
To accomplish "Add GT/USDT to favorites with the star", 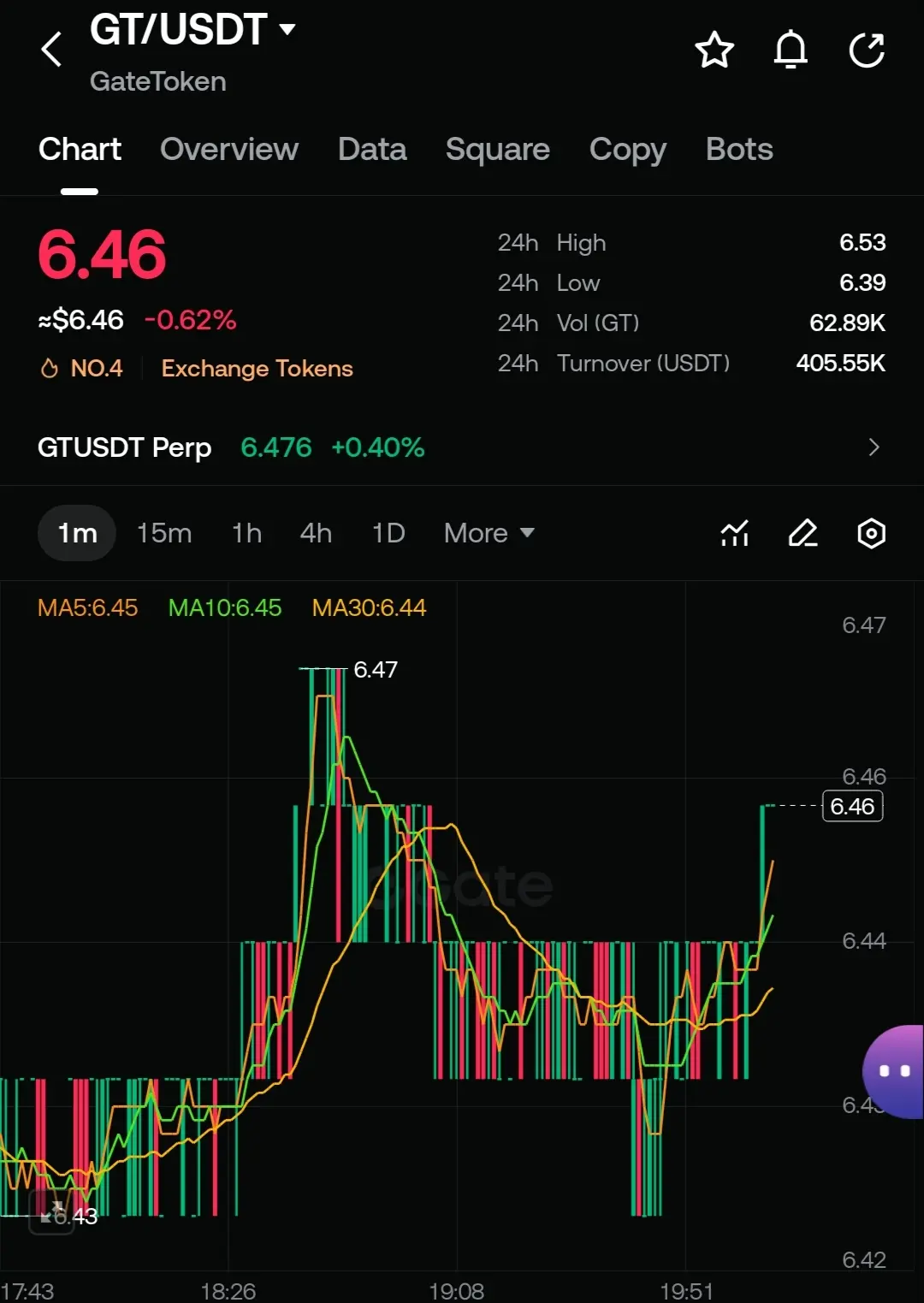I will 714,50.
